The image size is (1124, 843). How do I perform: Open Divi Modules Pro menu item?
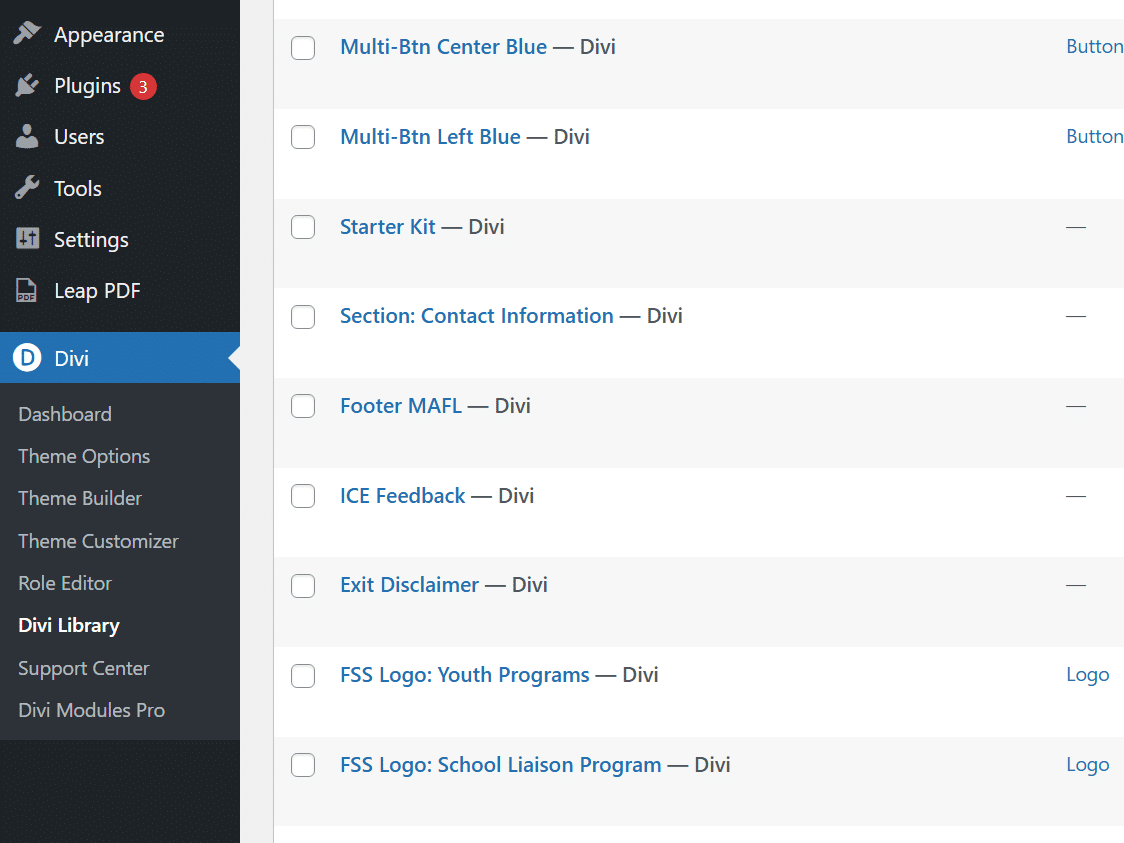click(x=92, y=710)
